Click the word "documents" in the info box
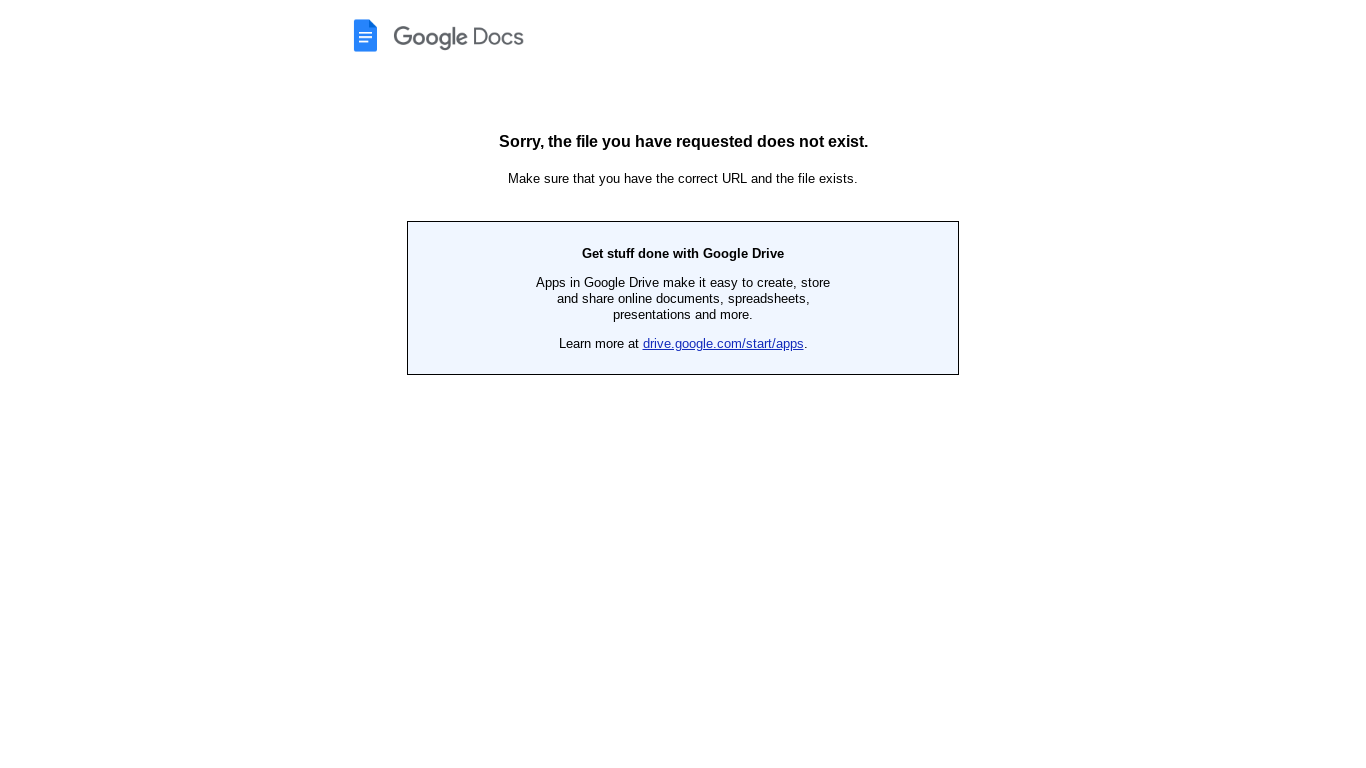The height and width of the screenshot is (768, 1366). 689,299
